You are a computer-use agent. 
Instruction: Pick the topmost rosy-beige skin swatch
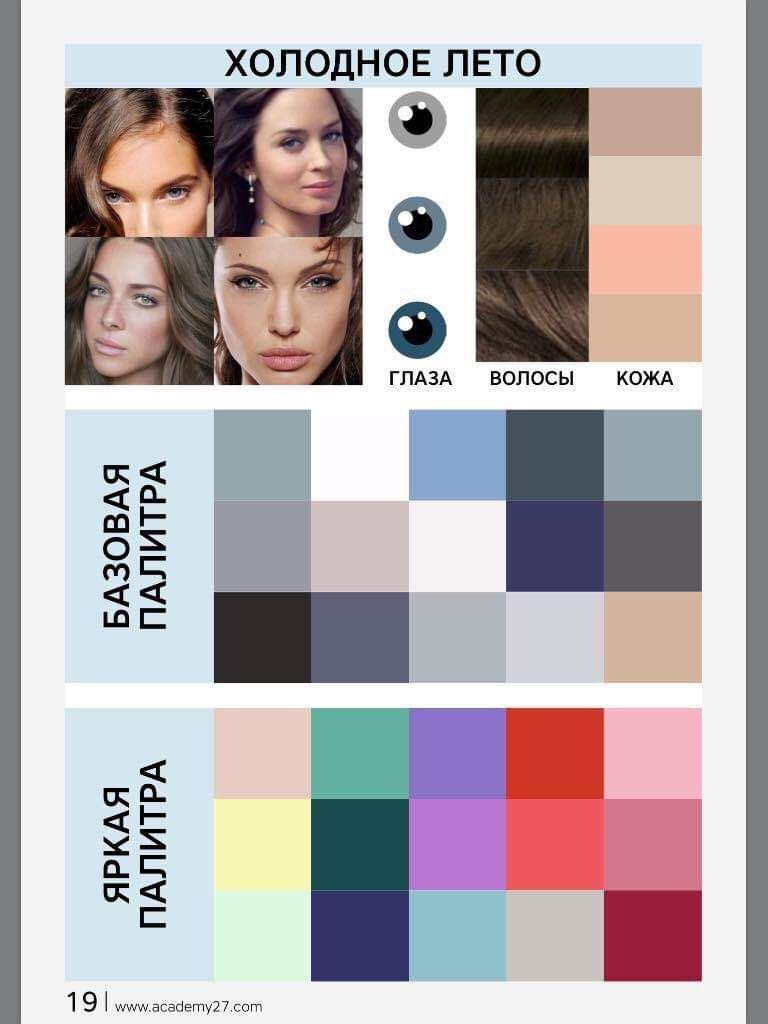[645, 122]
